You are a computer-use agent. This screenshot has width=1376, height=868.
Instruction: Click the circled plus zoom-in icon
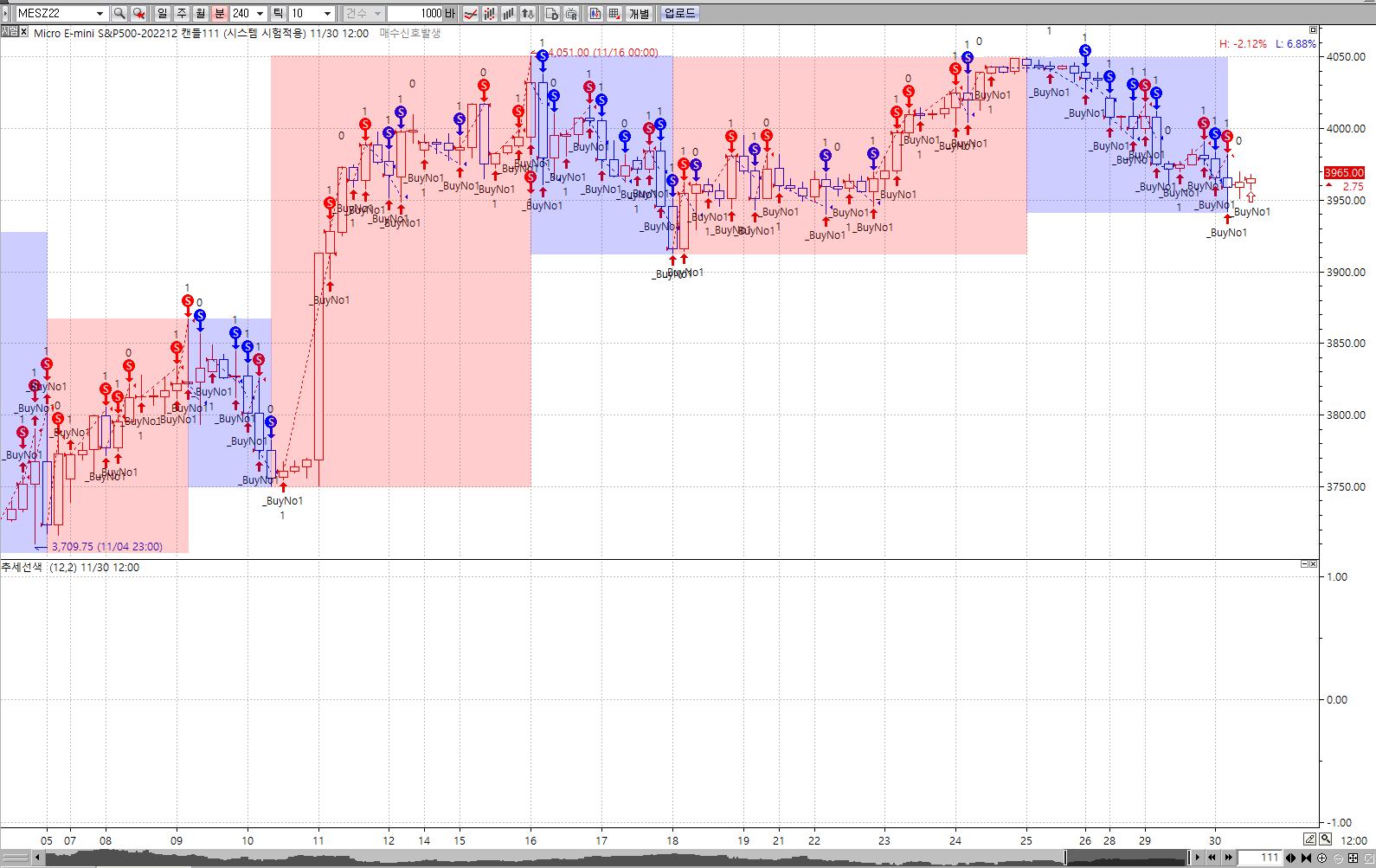(x=1321, y=858)
